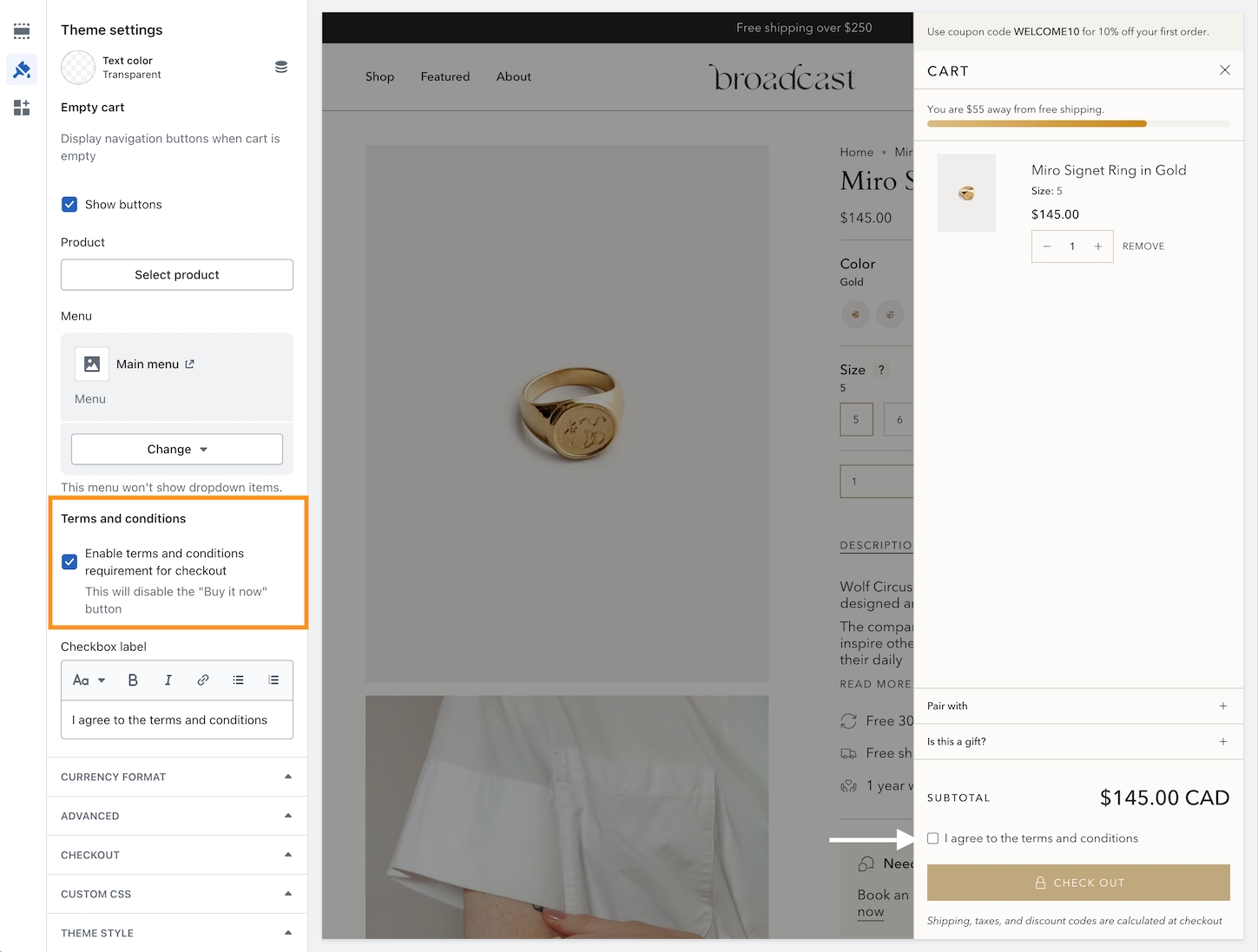Open the Featured navigation menu item
Image resolution: width=1258 pixels, height=952 pixels.
point(445,77)
